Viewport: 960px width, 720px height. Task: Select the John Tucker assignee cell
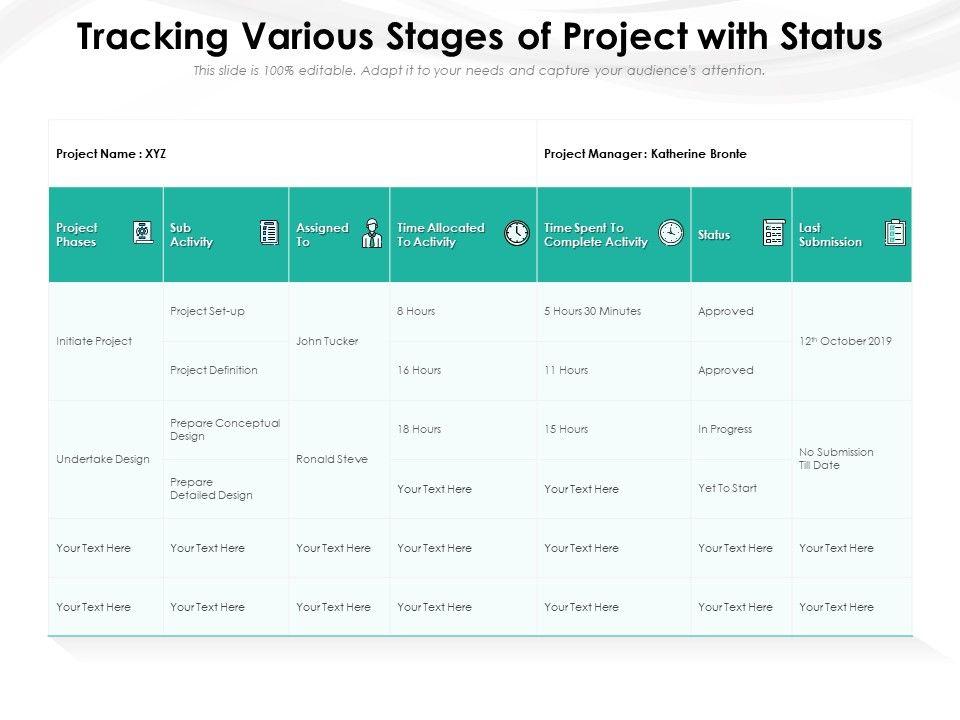tap(327, 341)
